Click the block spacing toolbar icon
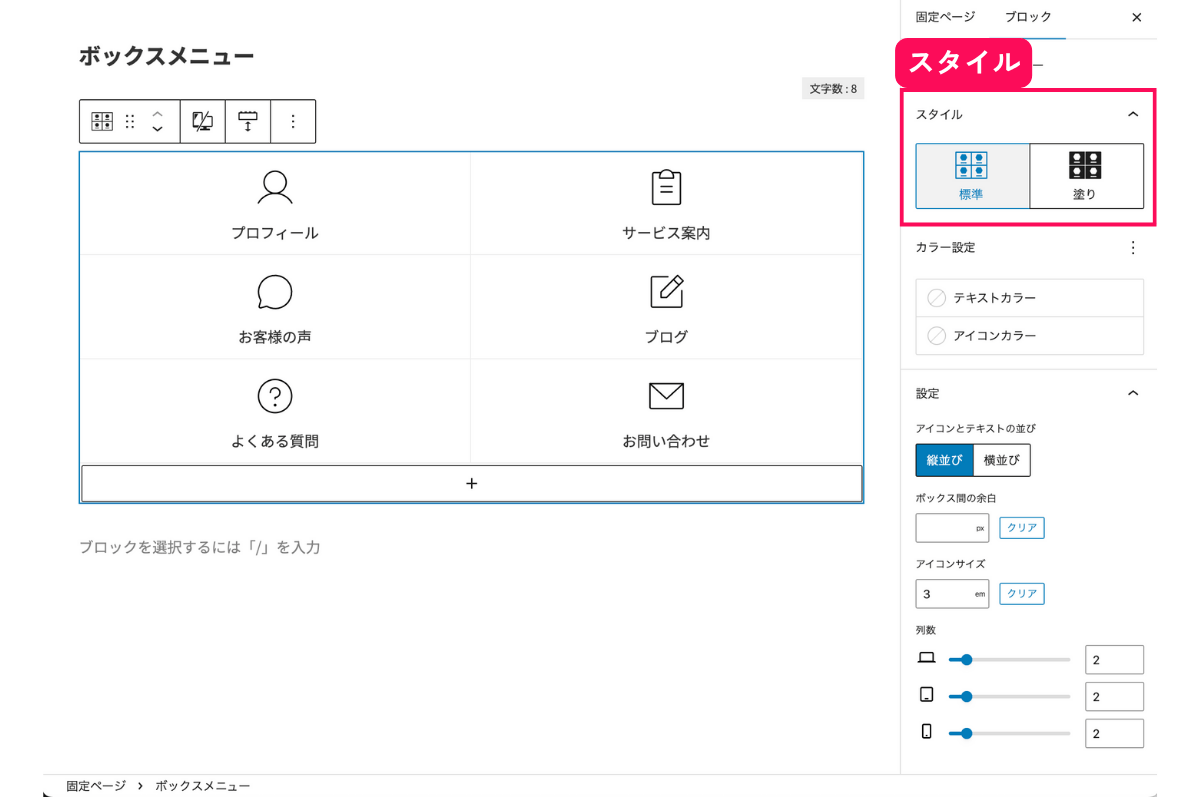The width and height of the screenshot is (1200, 800). click(248, 121)
